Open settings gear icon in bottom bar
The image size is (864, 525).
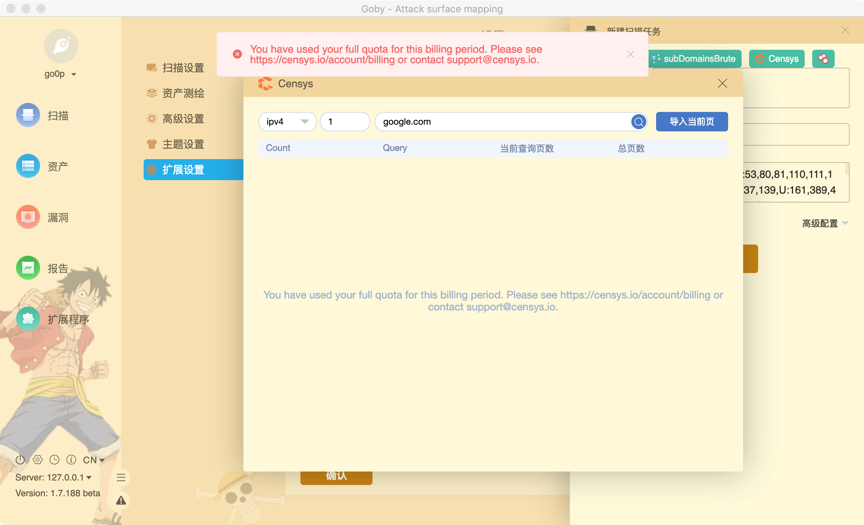[37, 459]
